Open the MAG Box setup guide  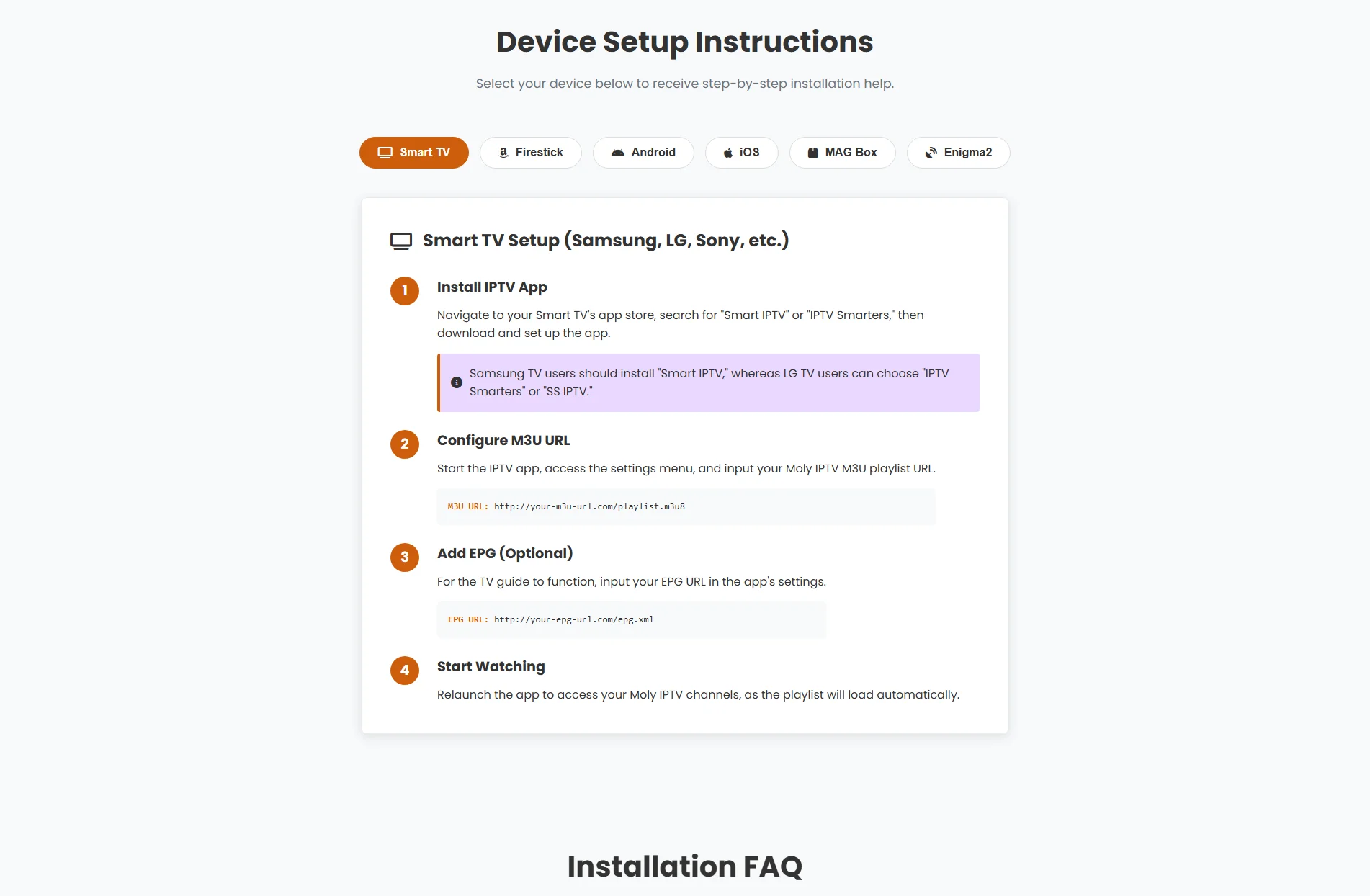tap(842, 152)
